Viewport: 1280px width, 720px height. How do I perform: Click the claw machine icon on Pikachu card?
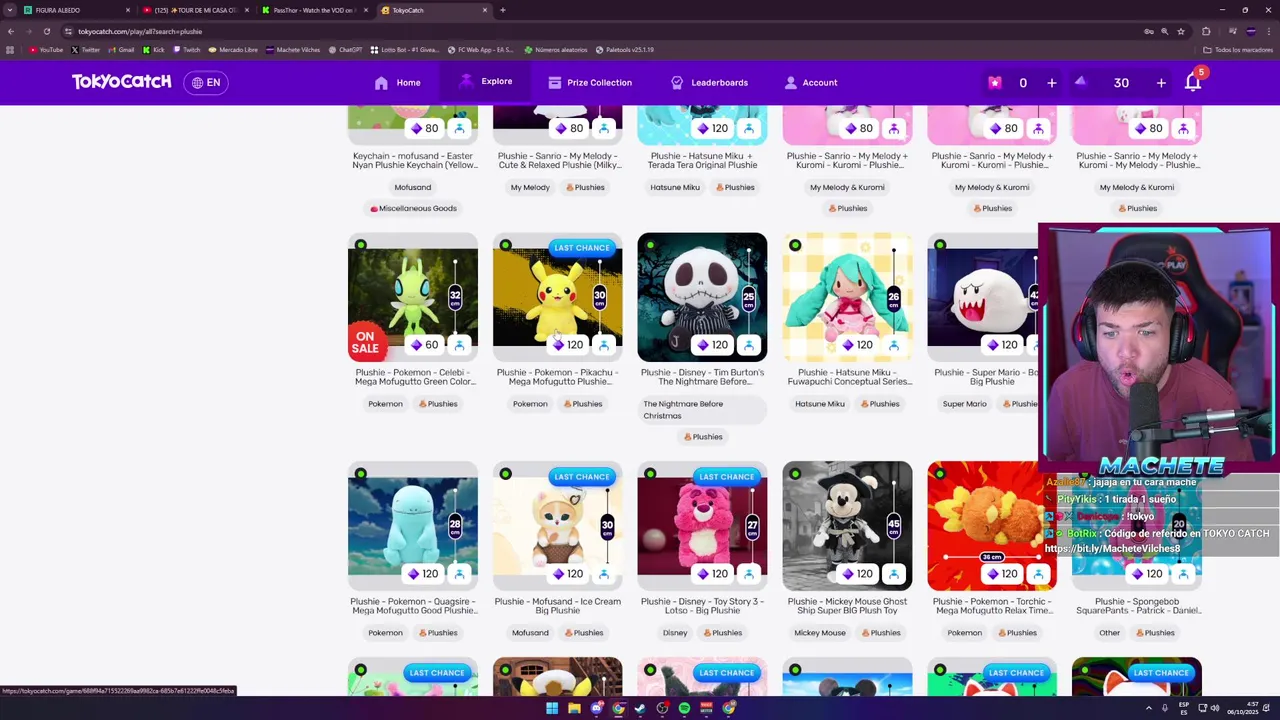pos(604,345)
